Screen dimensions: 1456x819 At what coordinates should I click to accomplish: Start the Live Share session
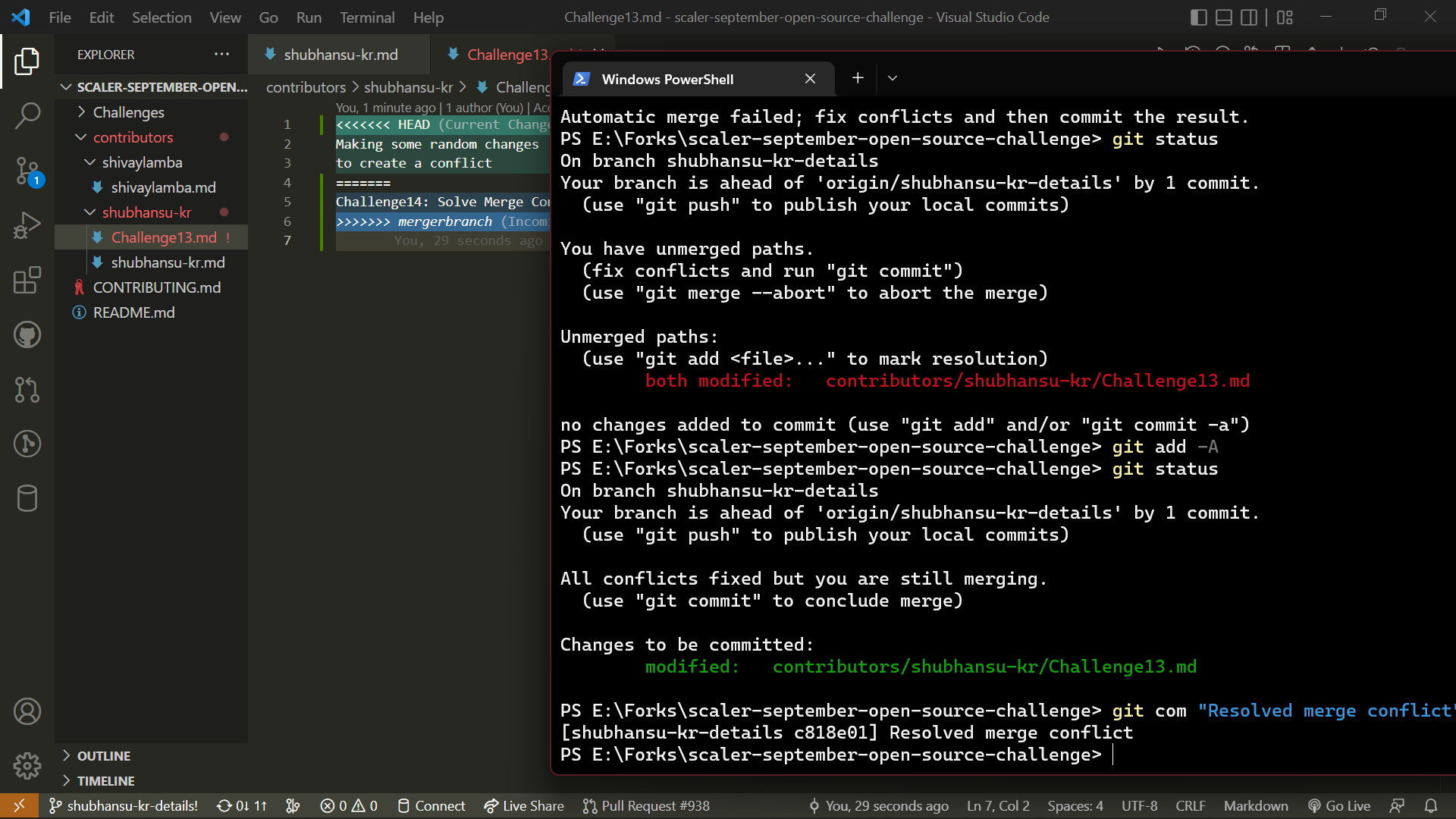524,806
